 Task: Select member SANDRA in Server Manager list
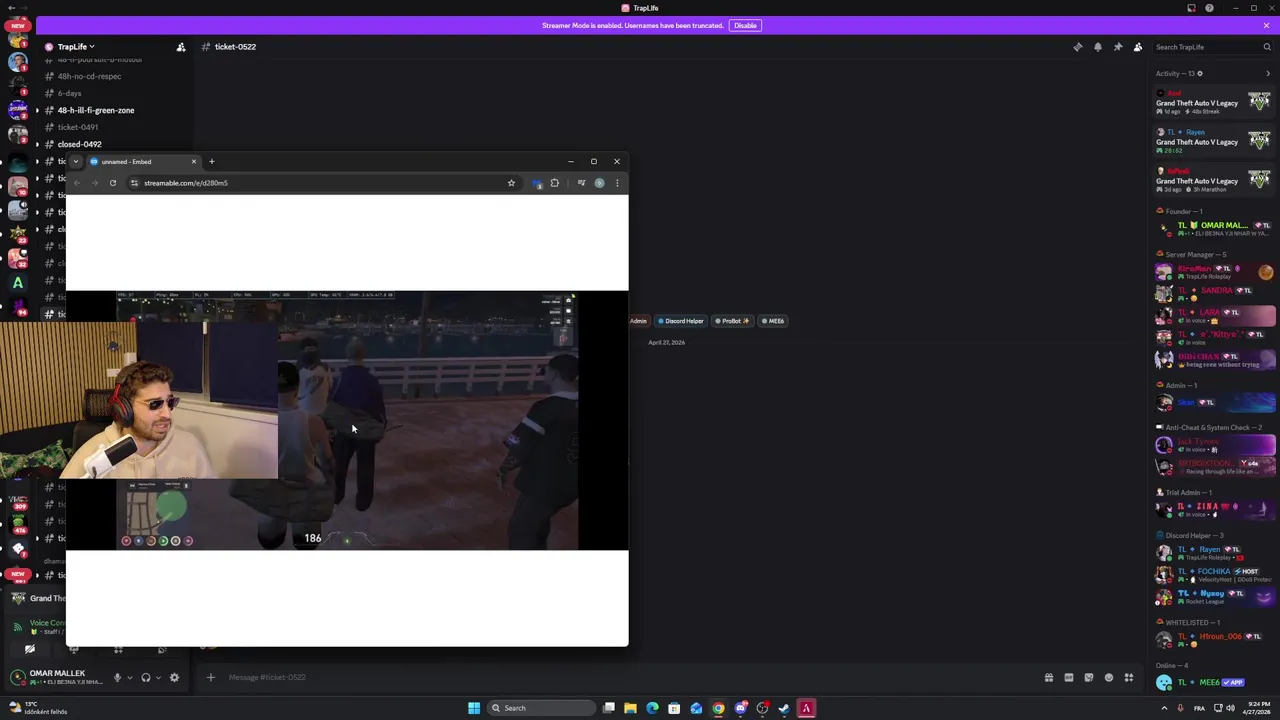[x=1213, y=293]
